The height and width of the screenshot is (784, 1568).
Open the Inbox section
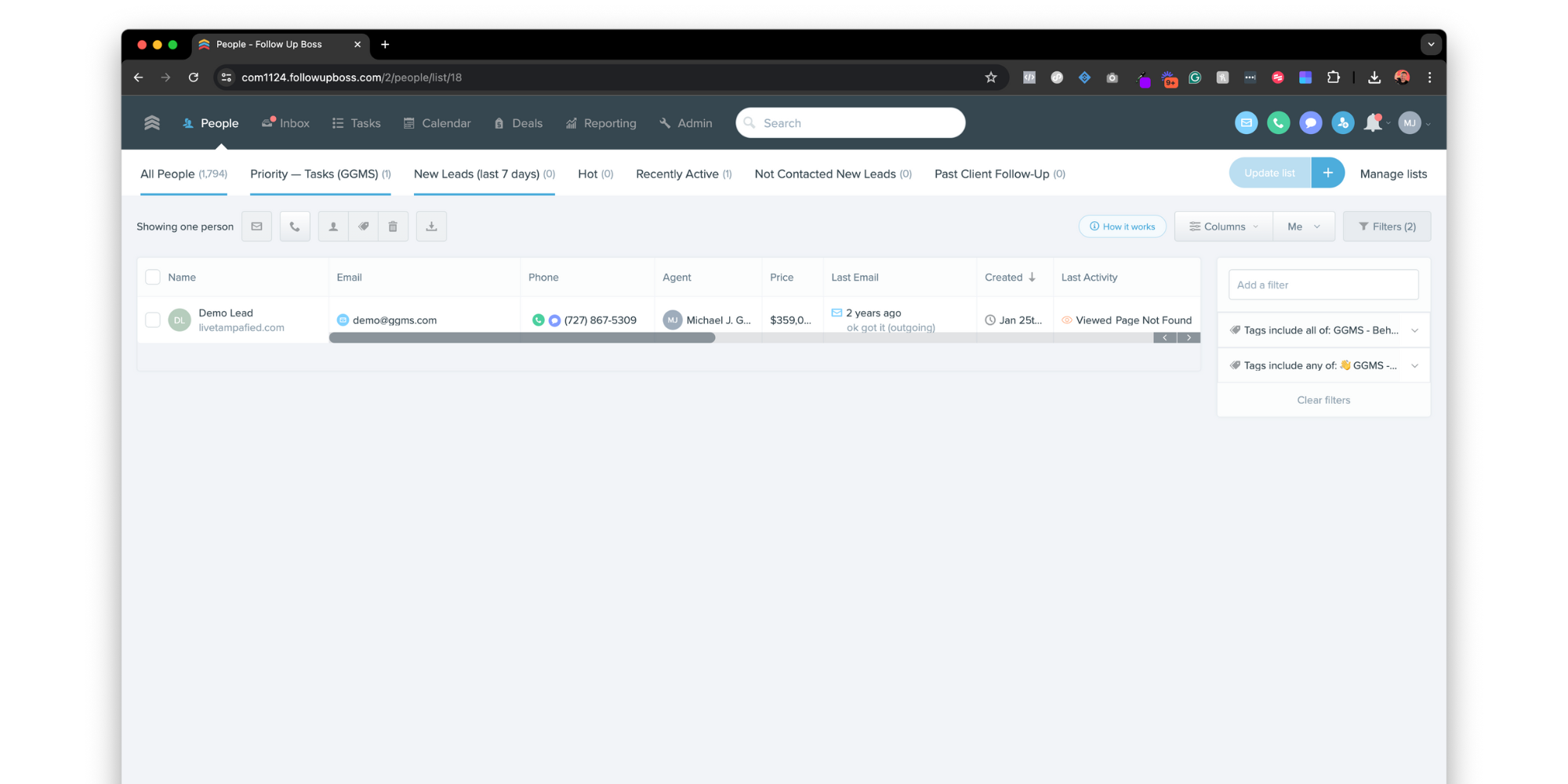285,123
